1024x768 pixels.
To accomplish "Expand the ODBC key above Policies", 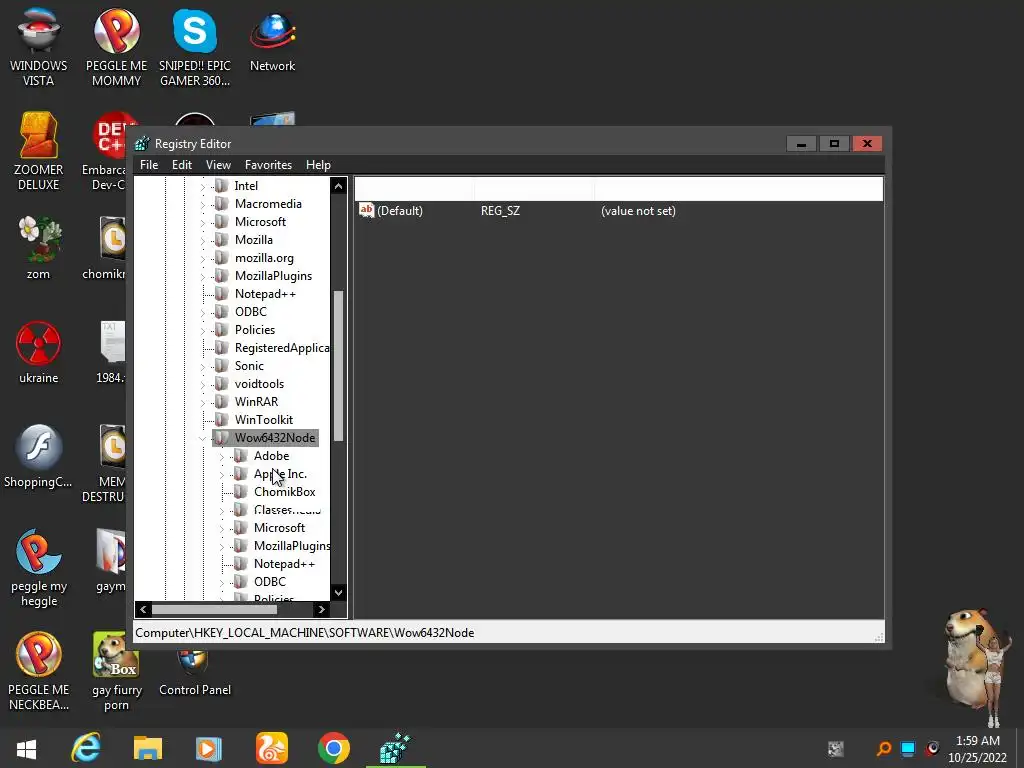I will coord(202,312).
